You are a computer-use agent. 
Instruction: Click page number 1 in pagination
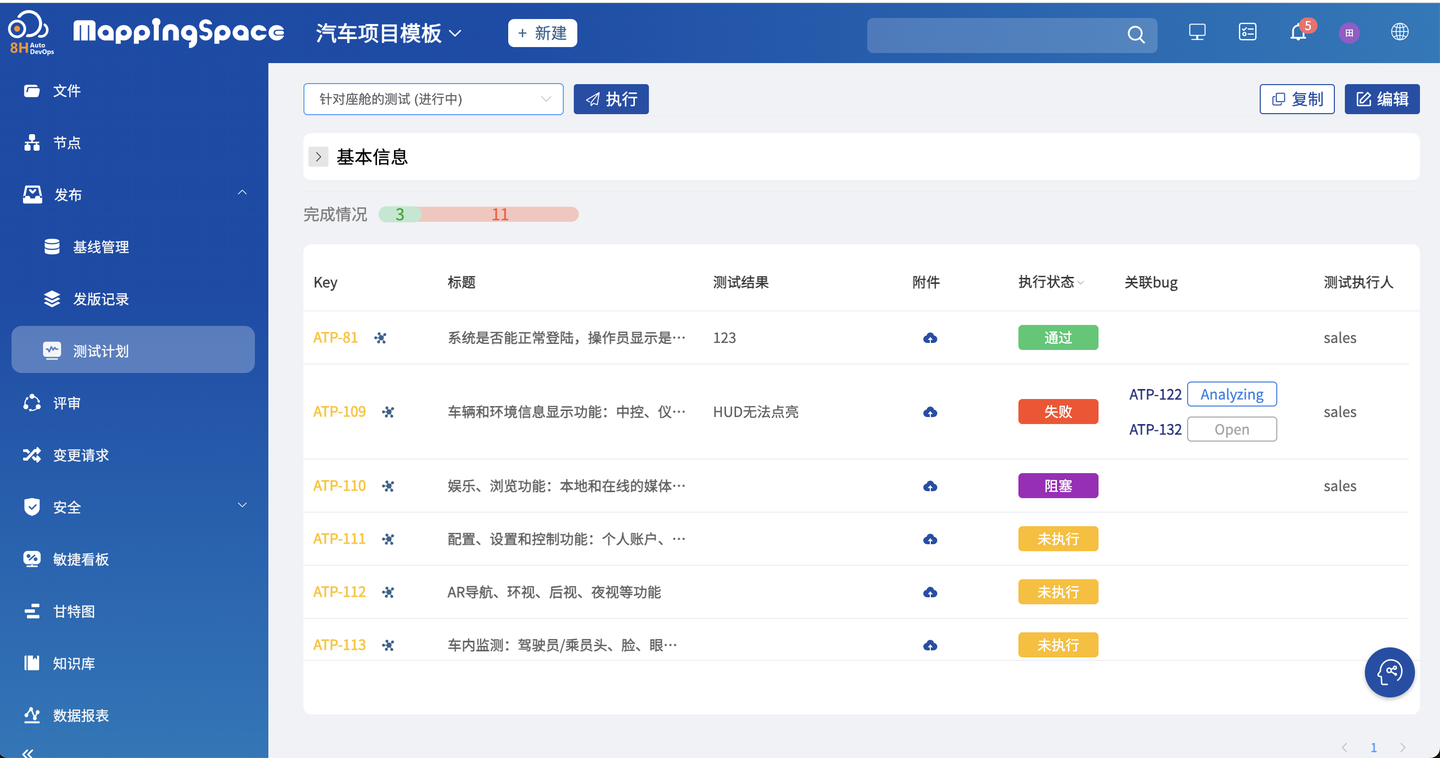[x=1374, y=748]
